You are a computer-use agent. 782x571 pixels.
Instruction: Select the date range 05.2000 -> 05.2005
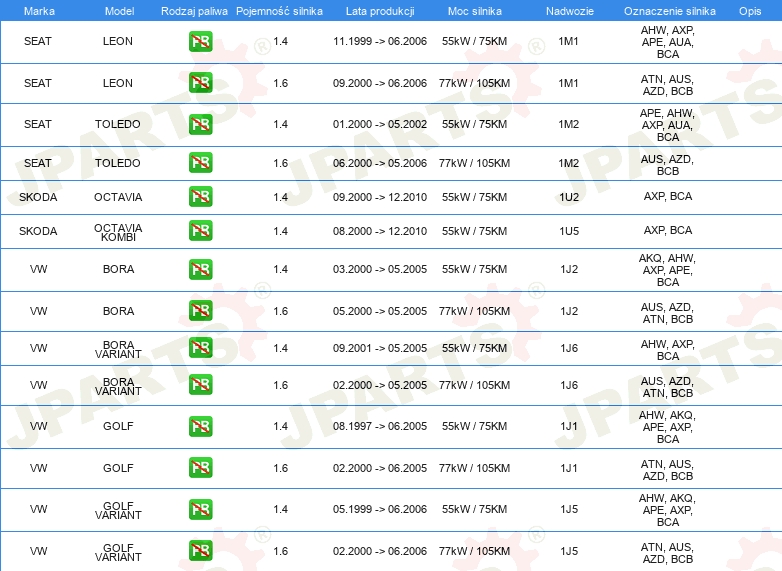380,311
